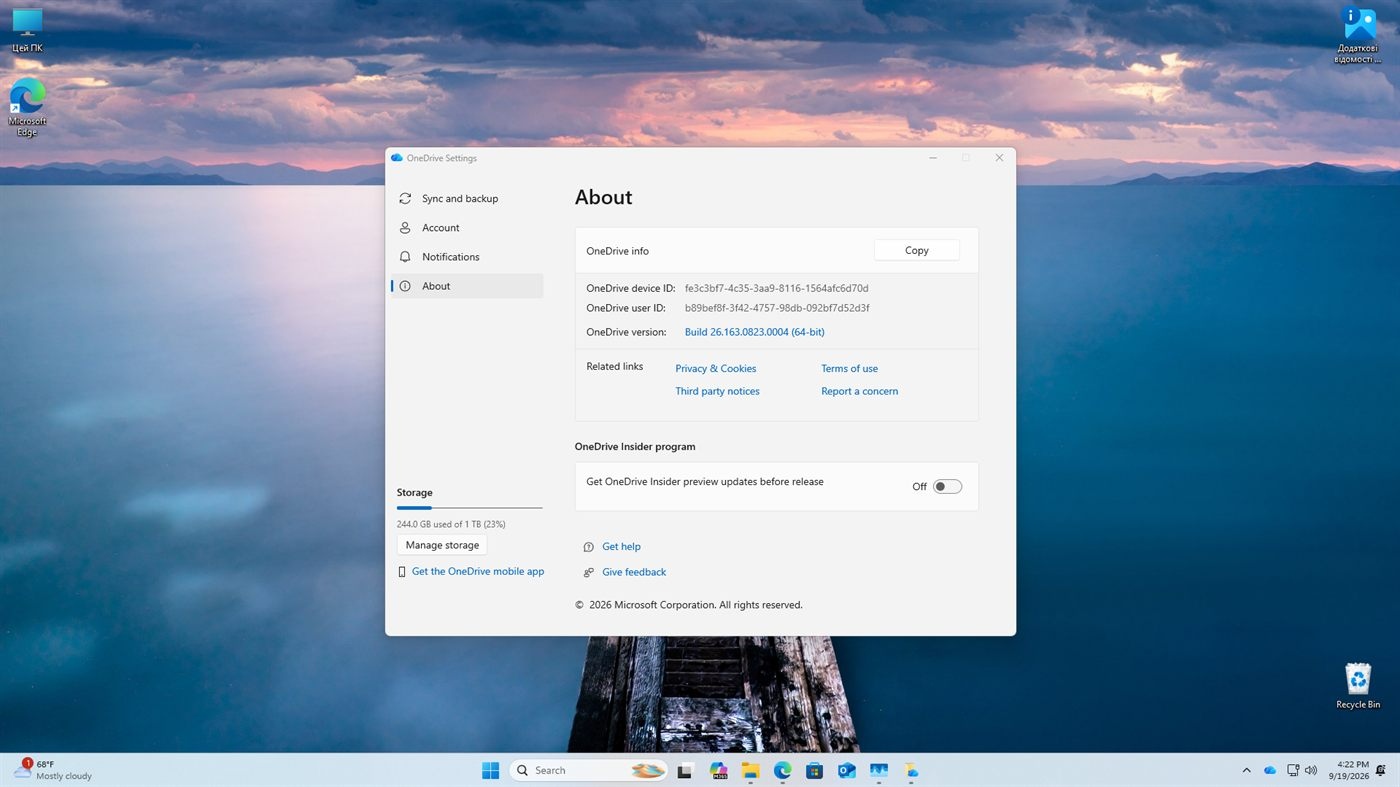Open the Terms of use link
Screen dimensions: 1400x787
pos(849,369)
